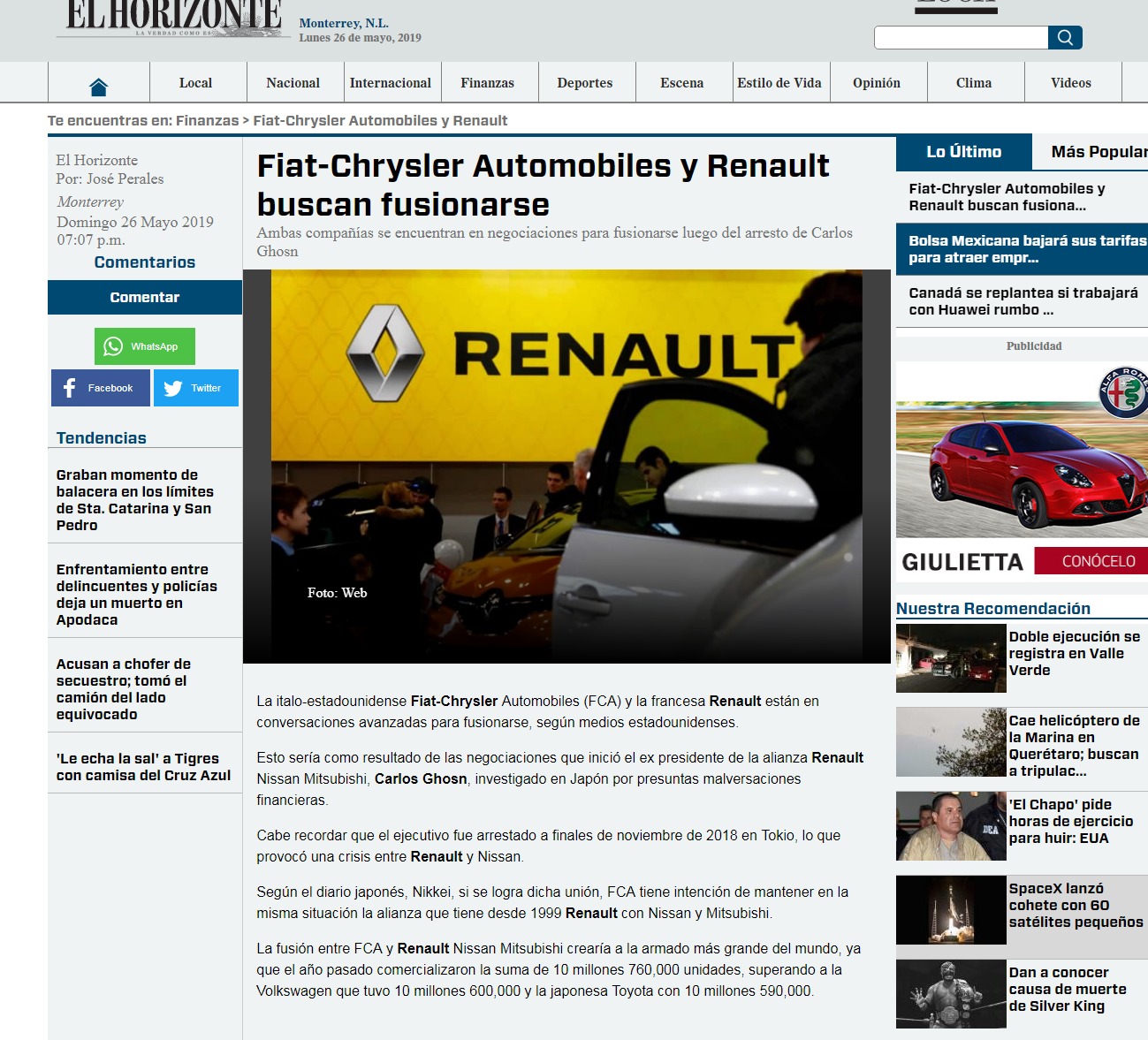Click the SpaceX rocket thumbnail
Screen dimensions: 1148x1040
pos(951,910)
